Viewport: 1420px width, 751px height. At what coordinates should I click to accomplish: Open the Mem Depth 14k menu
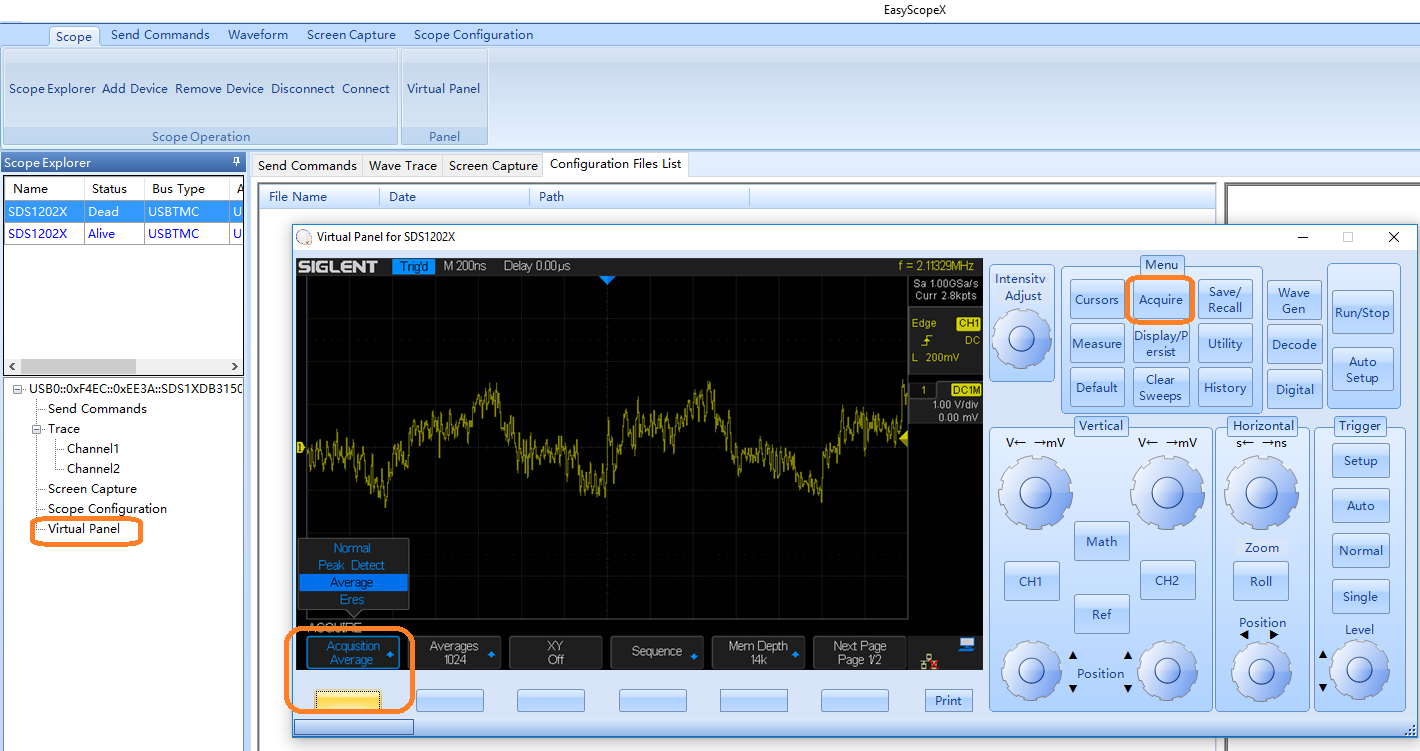click(x=758, y=652)
